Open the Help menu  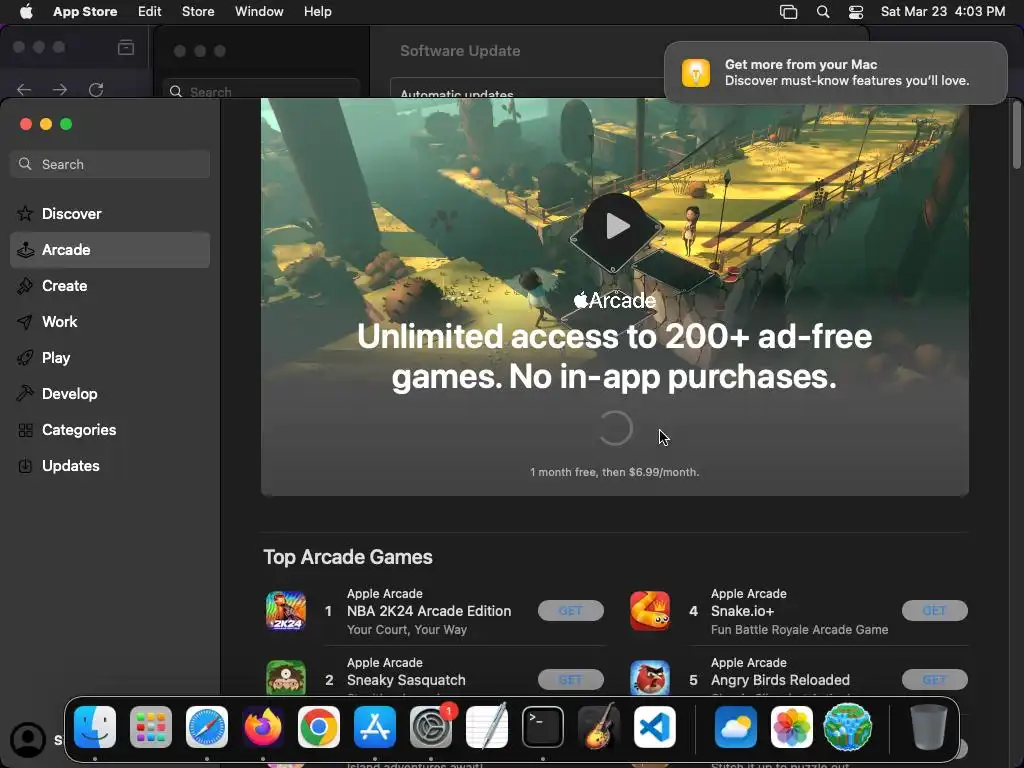317,12
